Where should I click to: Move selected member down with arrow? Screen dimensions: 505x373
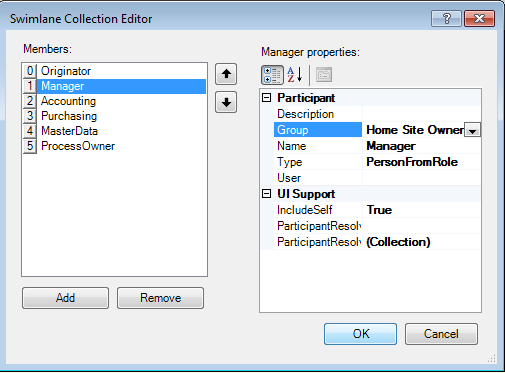click(x=226, y=102)
